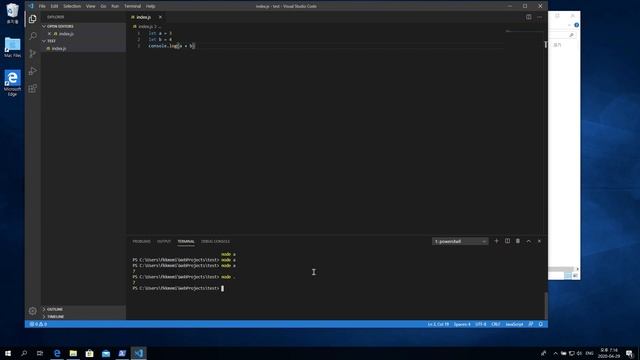Screen dimensions: 640x360
Task: Launch Edge from the taskbar
Action: coord(57,353)
